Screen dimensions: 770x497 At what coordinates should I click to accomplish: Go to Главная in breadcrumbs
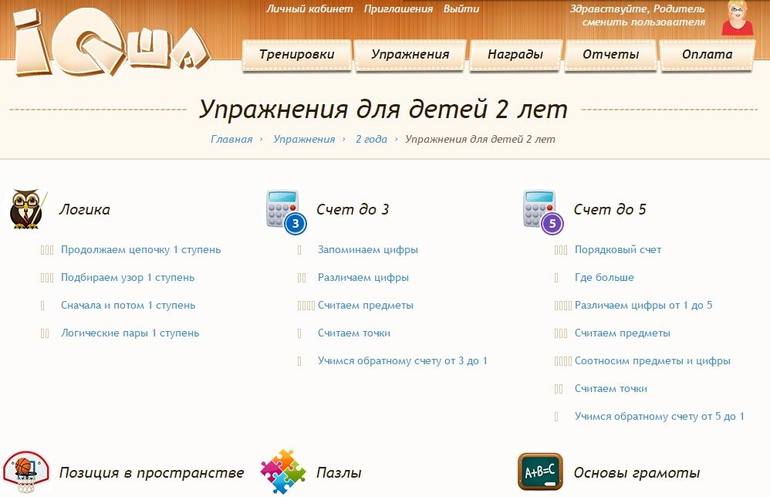point(231,139)
